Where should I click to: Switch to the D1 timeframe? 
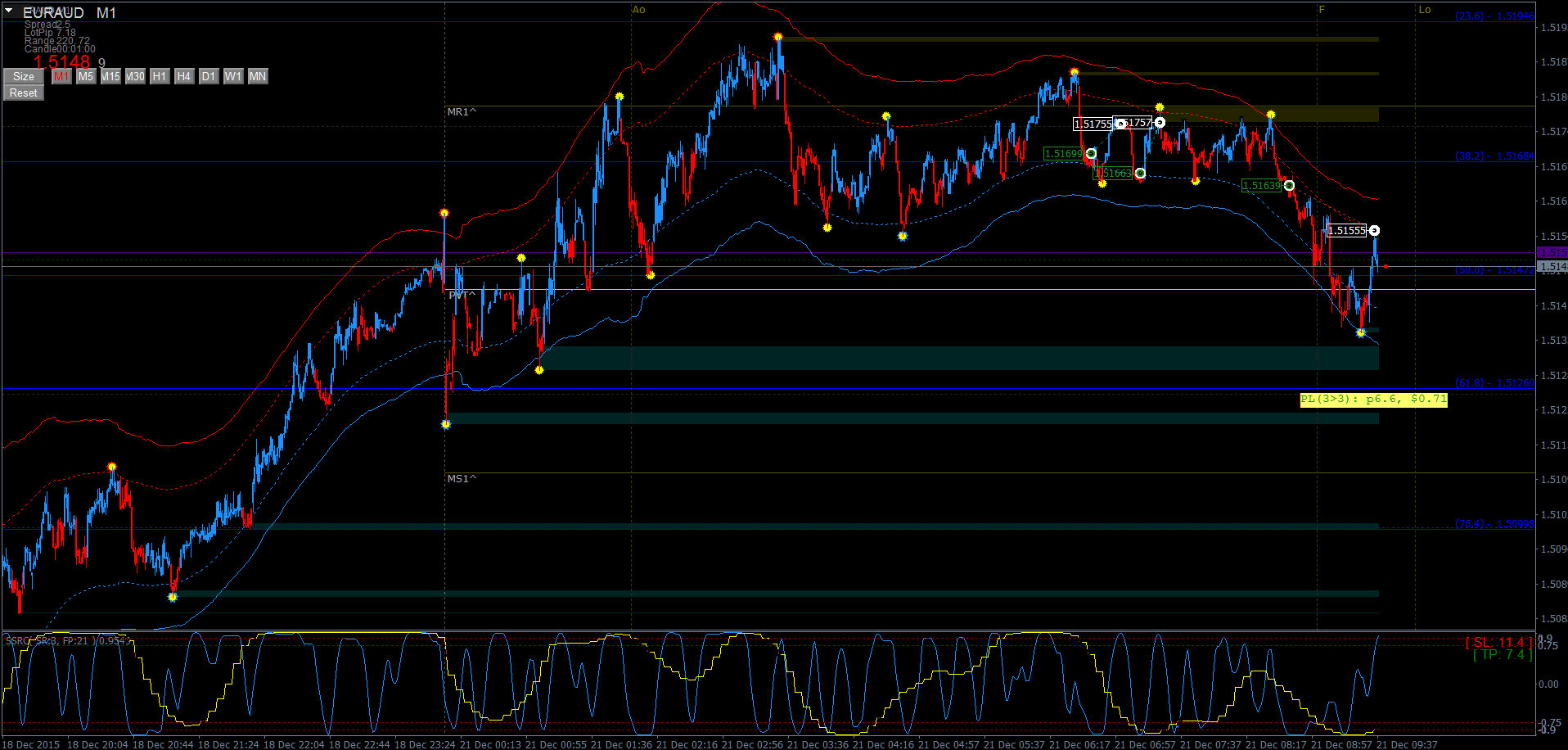tap(209, 76)
